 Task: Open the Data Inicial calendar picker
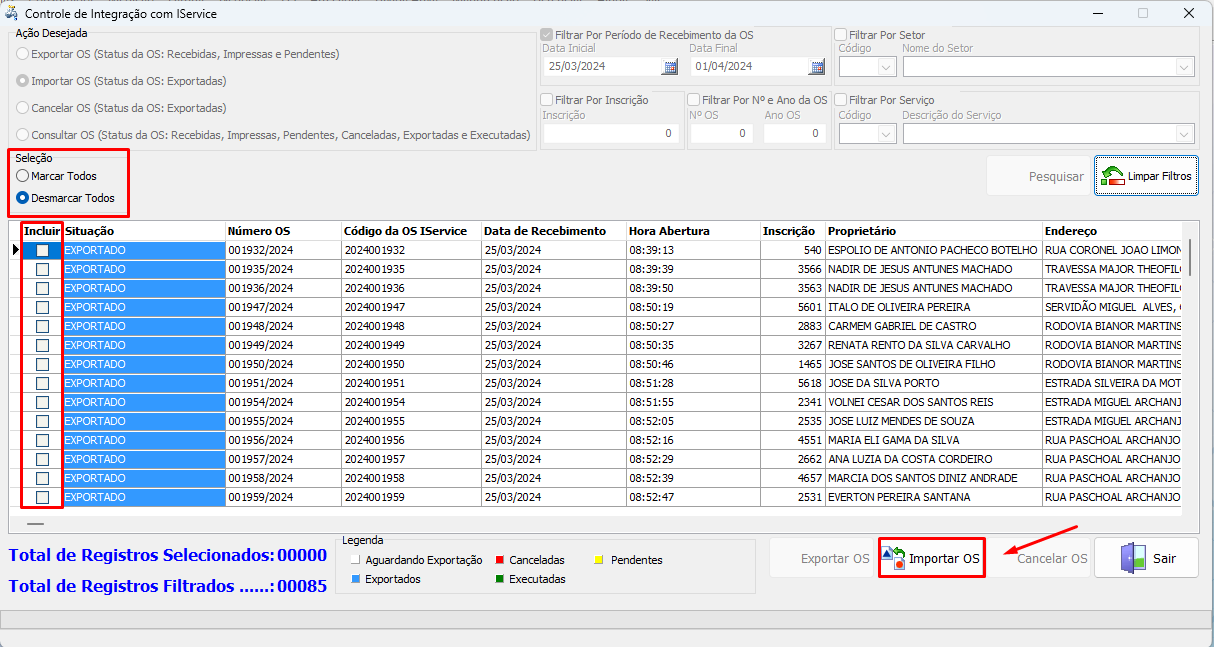click(x=670, y=67)
